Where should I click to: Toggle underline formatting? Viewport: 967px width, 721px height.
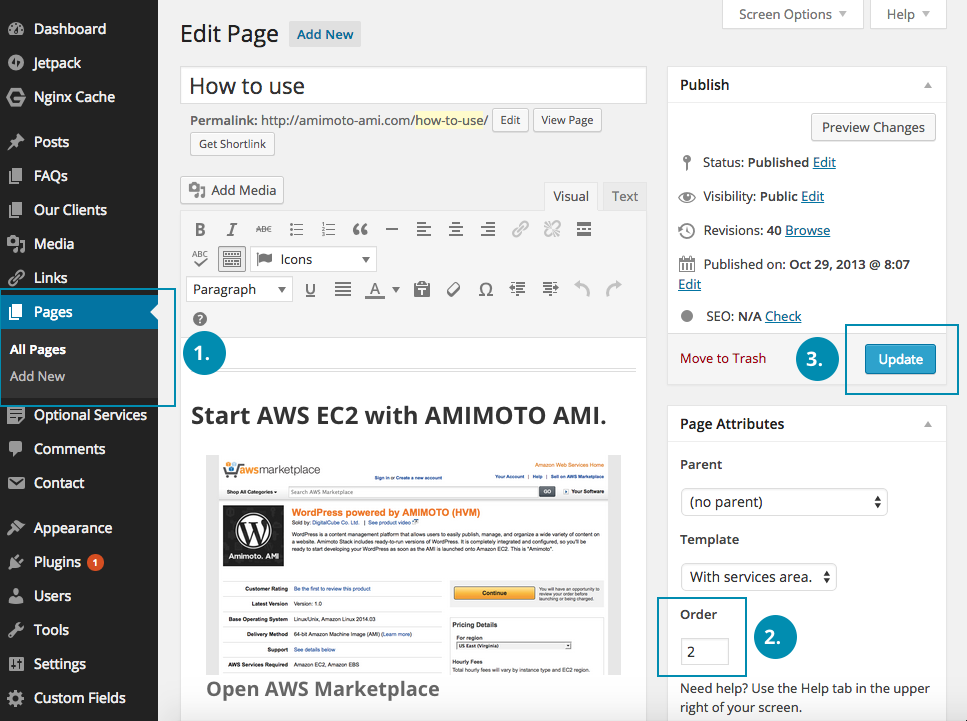pos(310,290)
